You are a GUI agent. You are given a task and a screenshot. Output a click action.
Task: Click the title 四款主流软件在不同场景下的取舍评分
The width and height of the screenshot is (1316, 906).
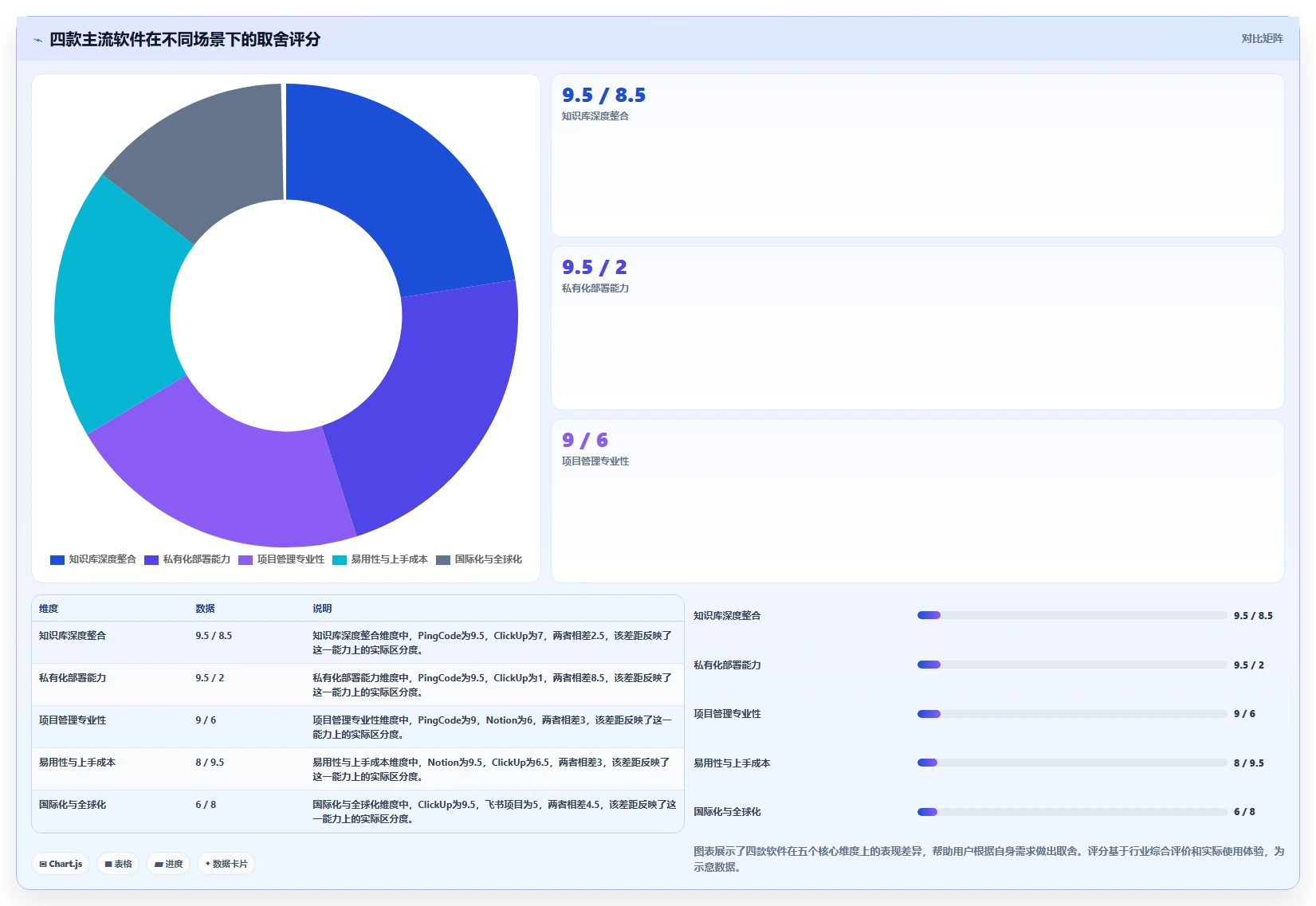tap(185, 39)
